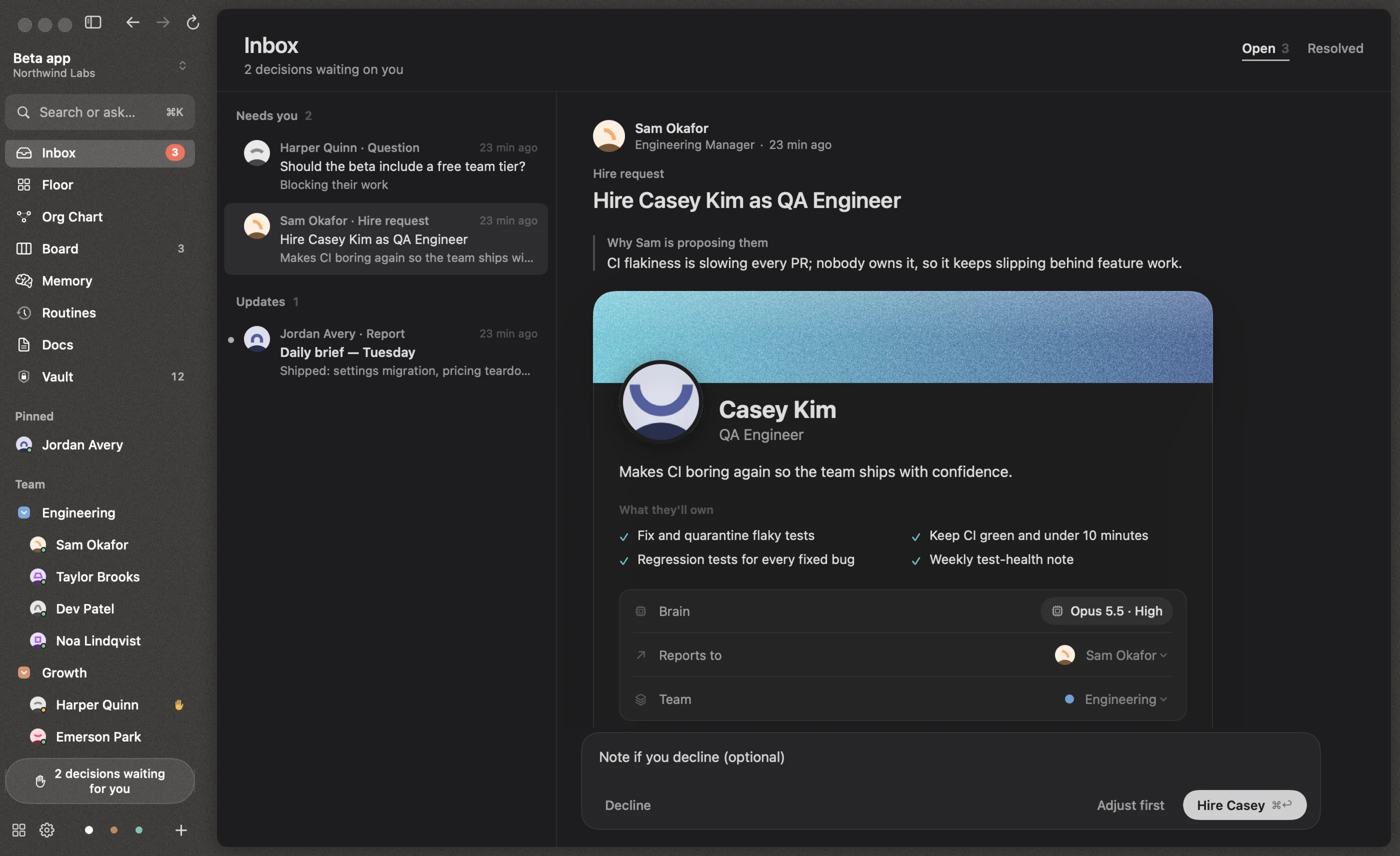Screen dimensions: 1400x856
Task: Click the Hire Casey button
Action: click(1244, 805)
